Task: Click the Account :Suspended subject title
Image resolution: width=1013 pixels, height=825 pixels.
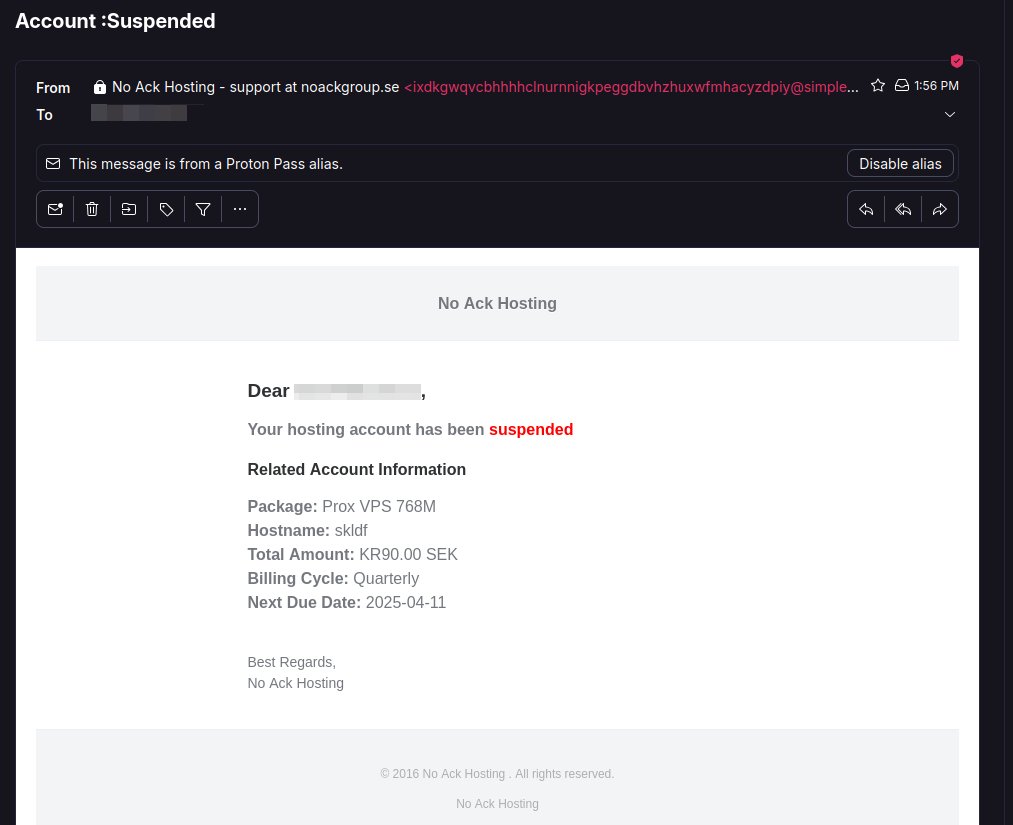Action: click(115, 21)
